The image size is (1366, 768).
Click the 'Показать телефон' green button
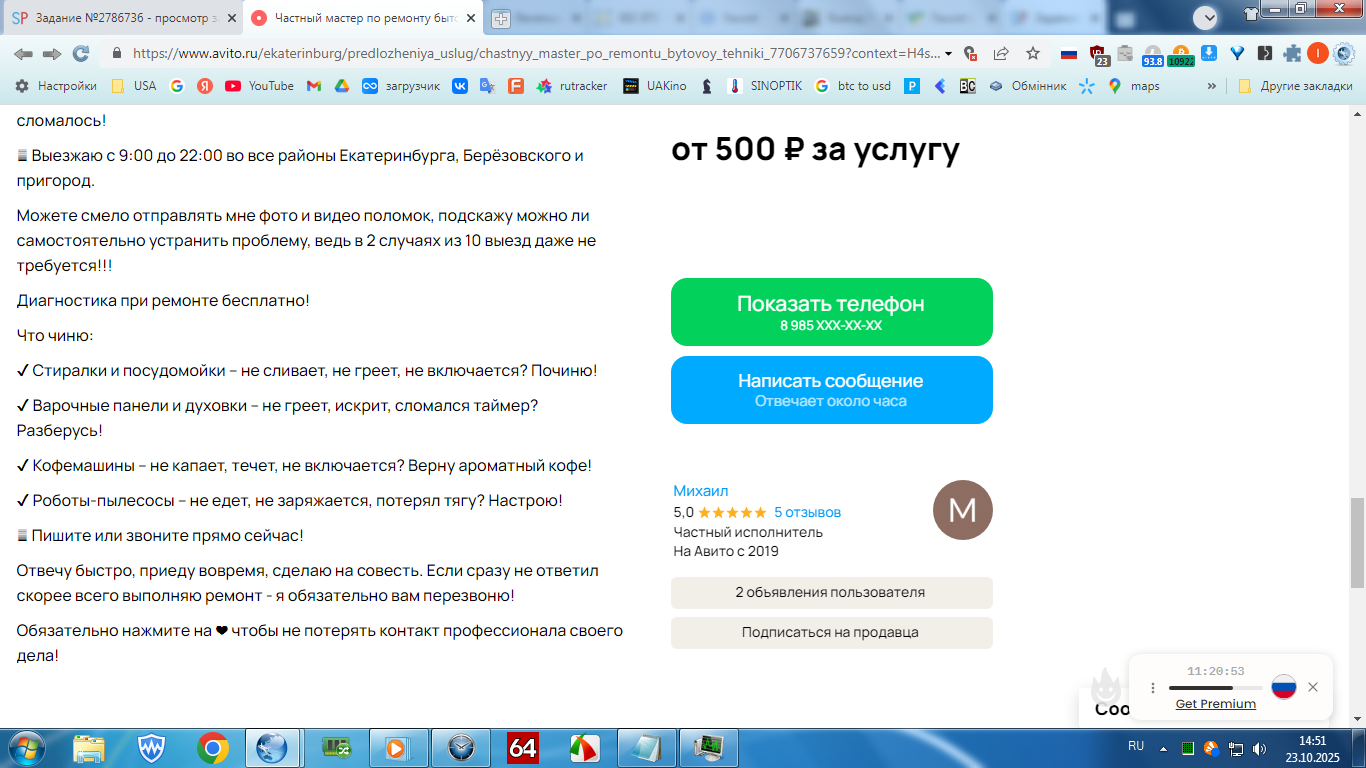tap(832, 312)
